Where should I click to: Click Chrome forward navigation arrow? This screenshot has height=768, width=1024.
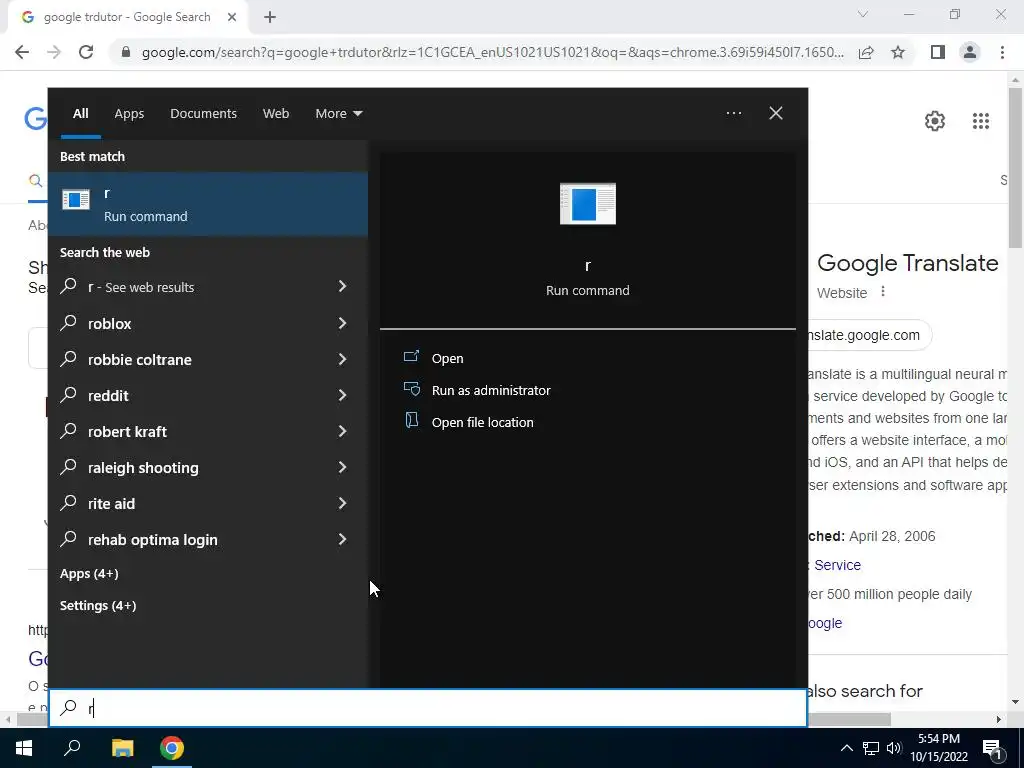[54, 52]
